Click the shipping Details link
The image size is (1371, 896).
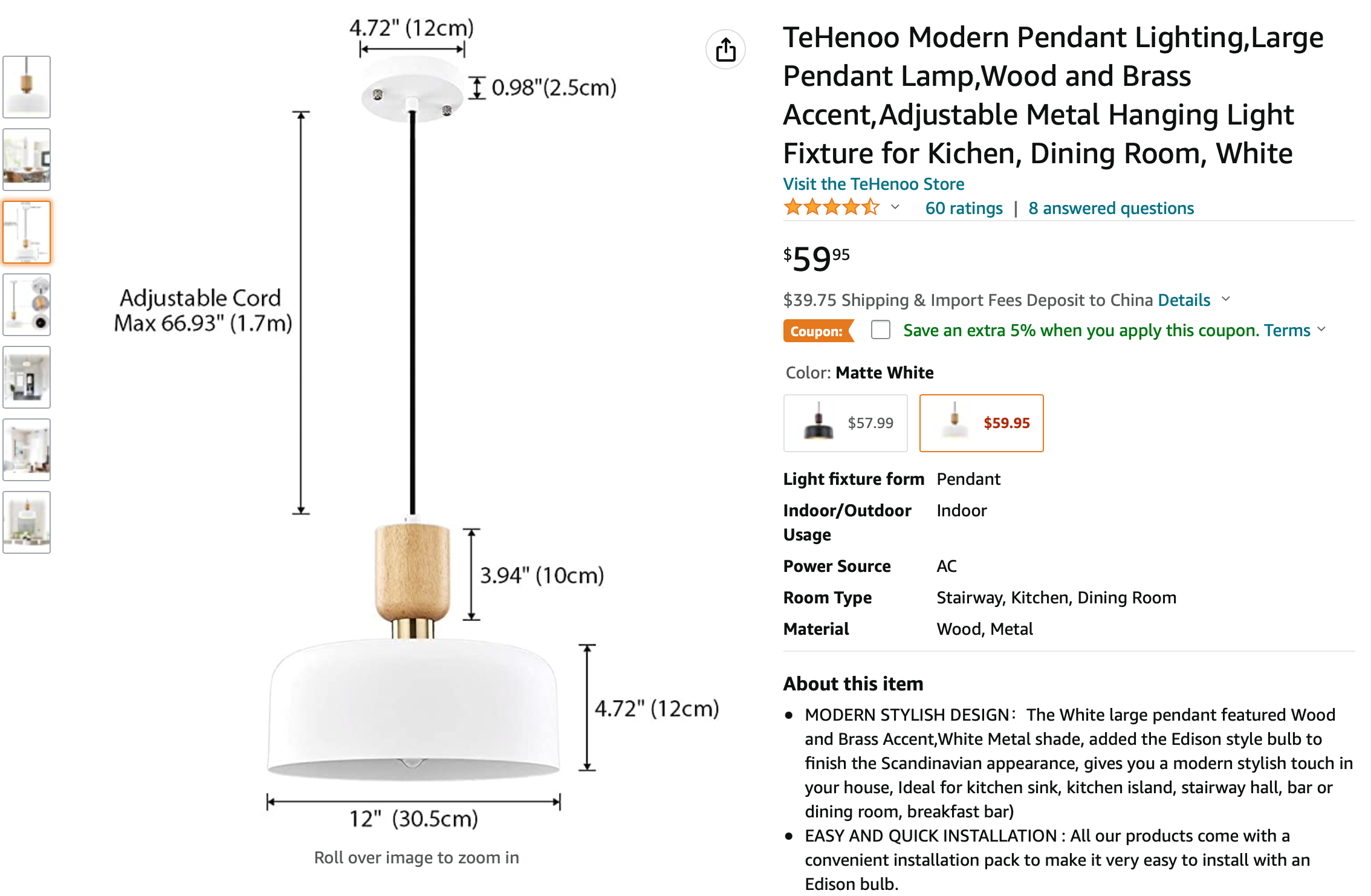pyautogui.click(x=1184, y=300)
